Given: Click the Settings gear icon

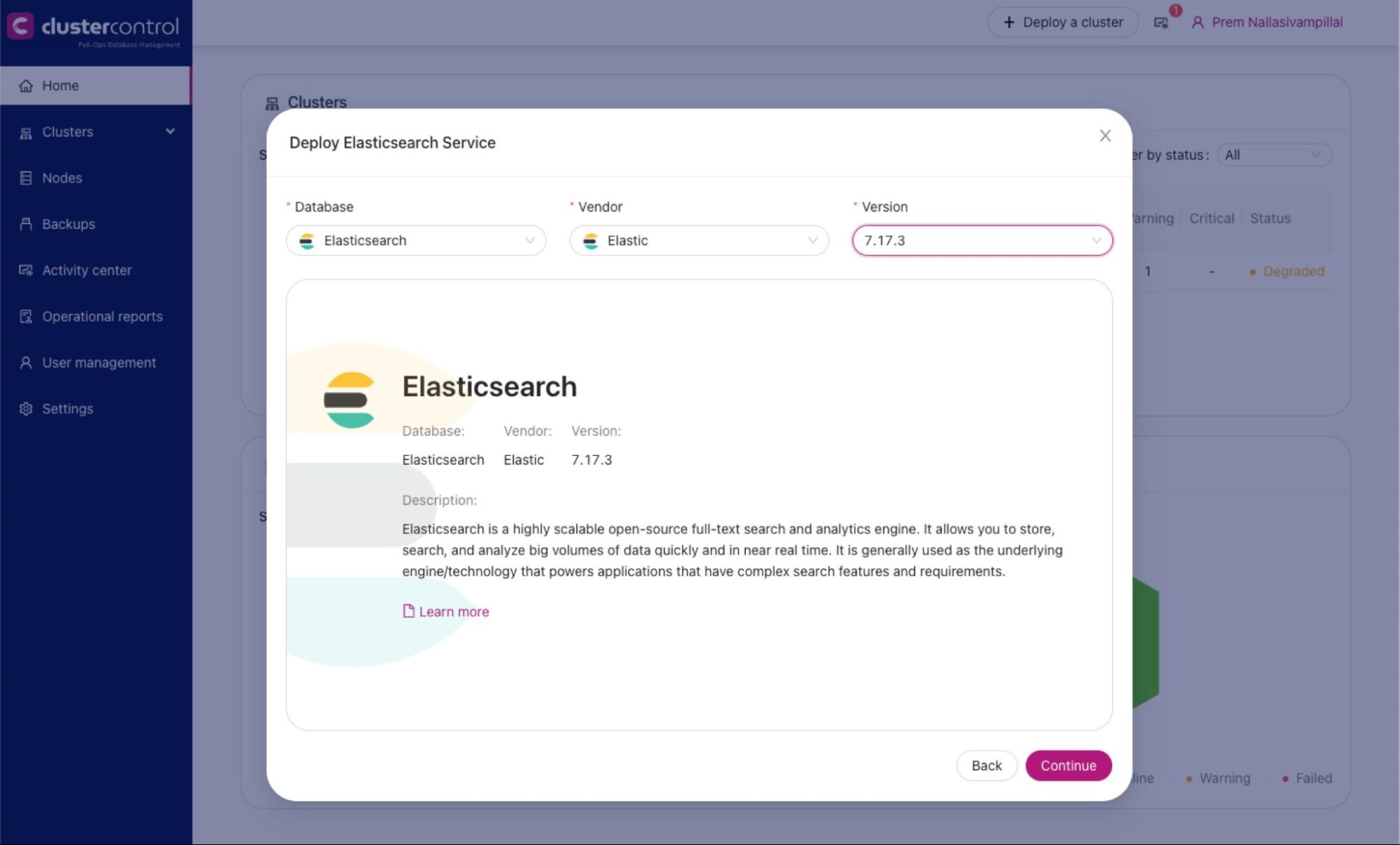Looking at the screenshot, I should coord(25,408).
